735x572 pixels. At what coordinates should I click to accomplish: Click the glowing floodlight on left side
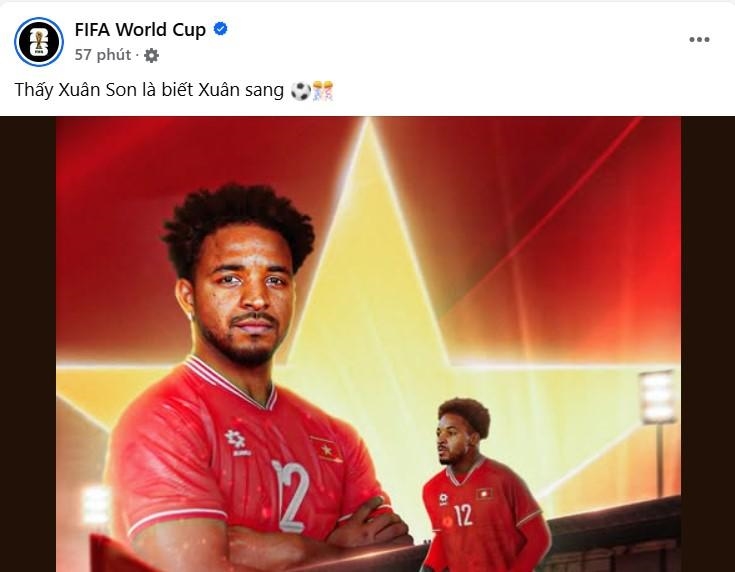(x=96, y=505)
